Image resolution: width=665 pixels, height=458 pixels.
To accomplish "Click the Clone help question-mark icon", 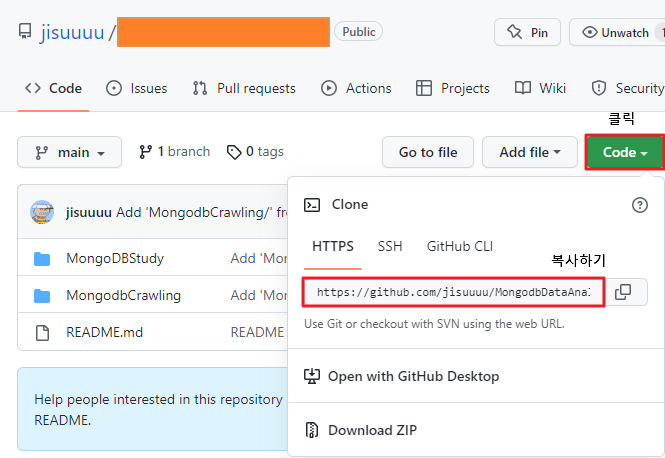I will click(x=640, y=205).
